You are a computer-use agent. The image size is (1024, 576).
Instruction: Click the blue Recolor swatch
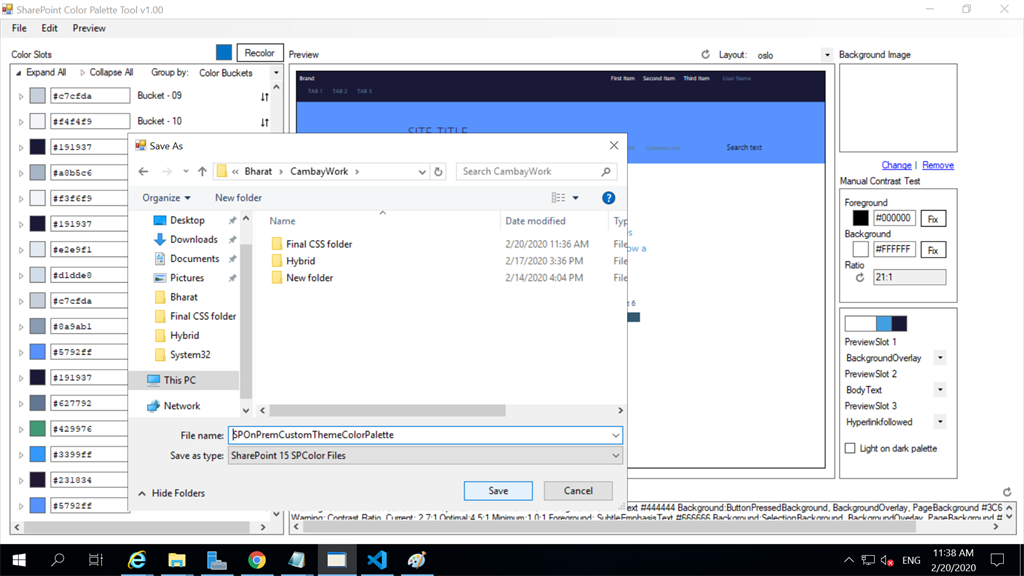[x=223, y=52]
